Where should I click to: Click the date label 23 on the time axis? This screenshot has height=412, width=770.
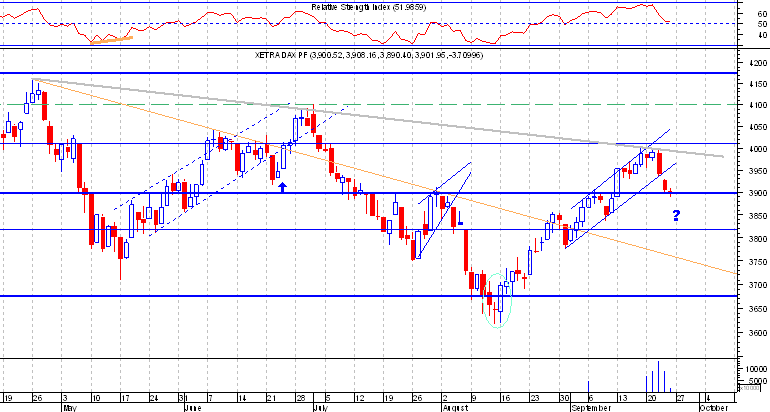pyautogui.click(x=535, y=398)
